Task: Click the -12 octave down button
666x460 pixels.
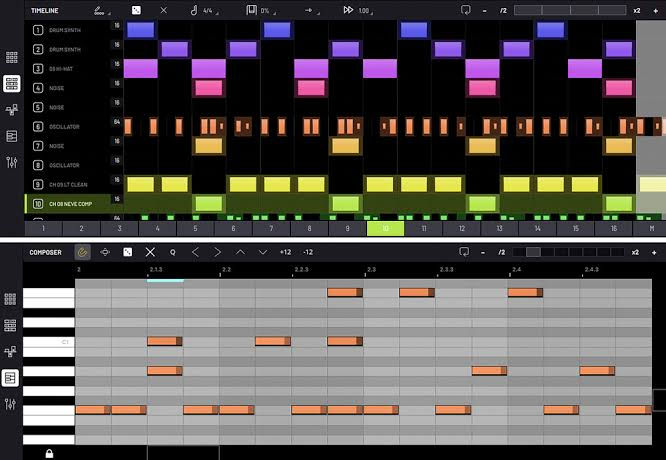Action: 308,252
